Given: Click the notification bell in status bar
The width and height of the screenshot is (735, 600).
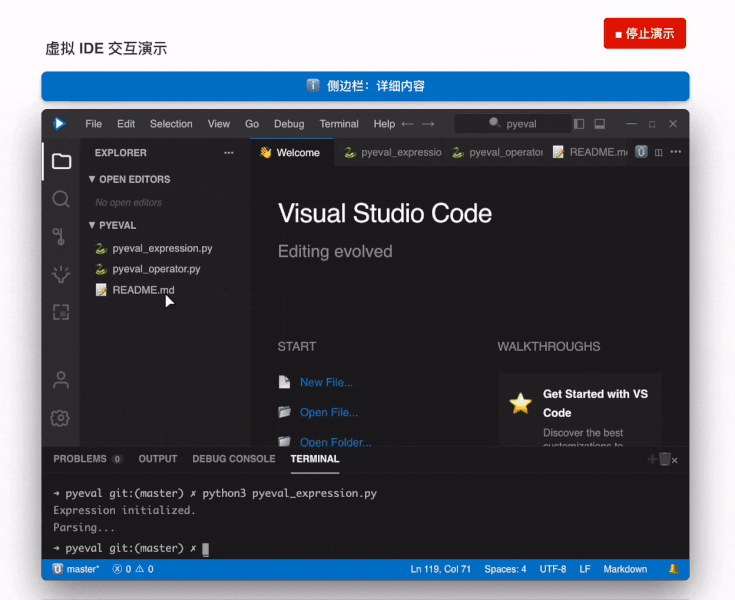Looking at the screenshot, I should coord(674,569).
